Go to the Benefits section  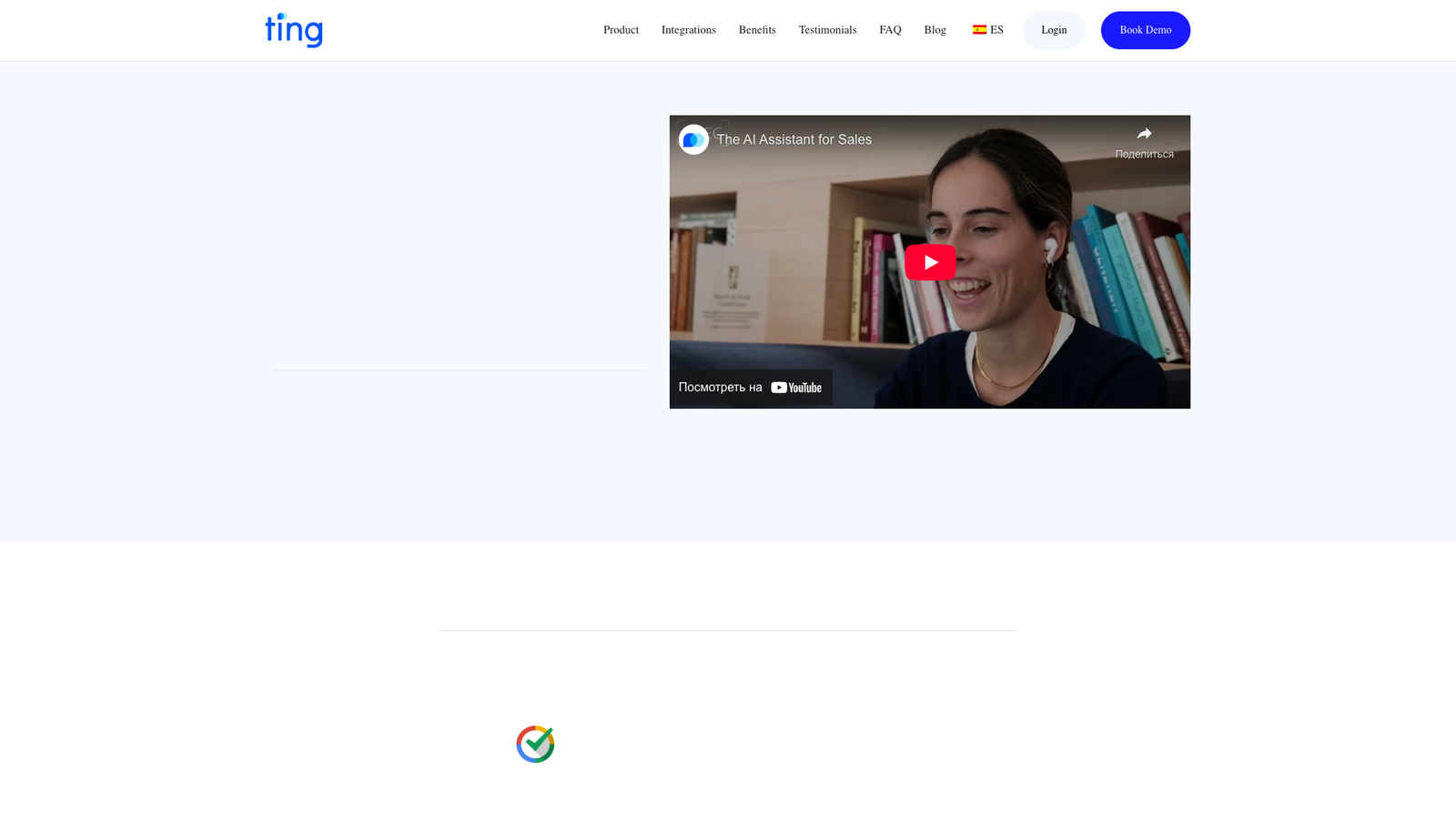(757, 30)
